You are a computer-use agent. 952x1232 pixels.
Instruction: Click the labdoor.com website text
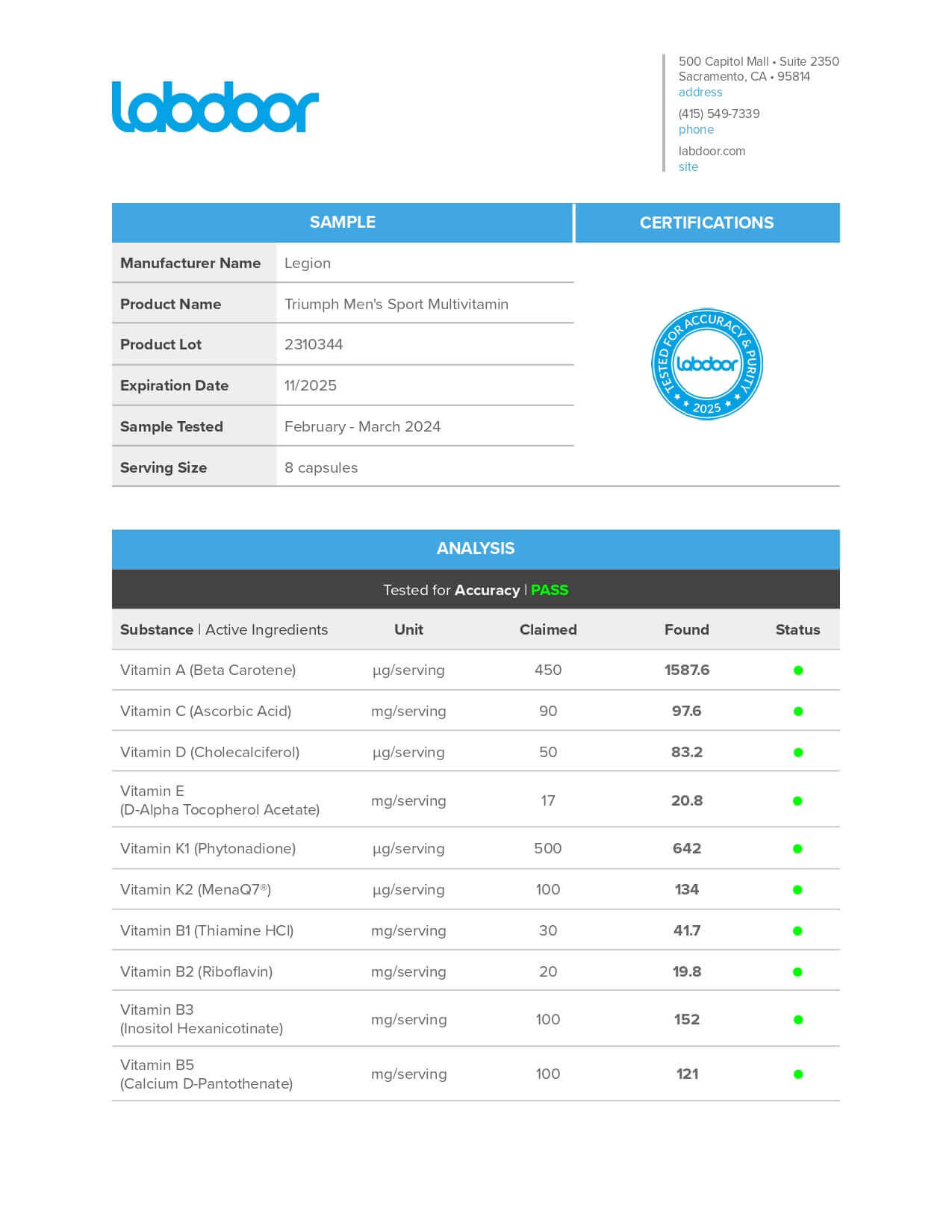[x=712, y=151]
